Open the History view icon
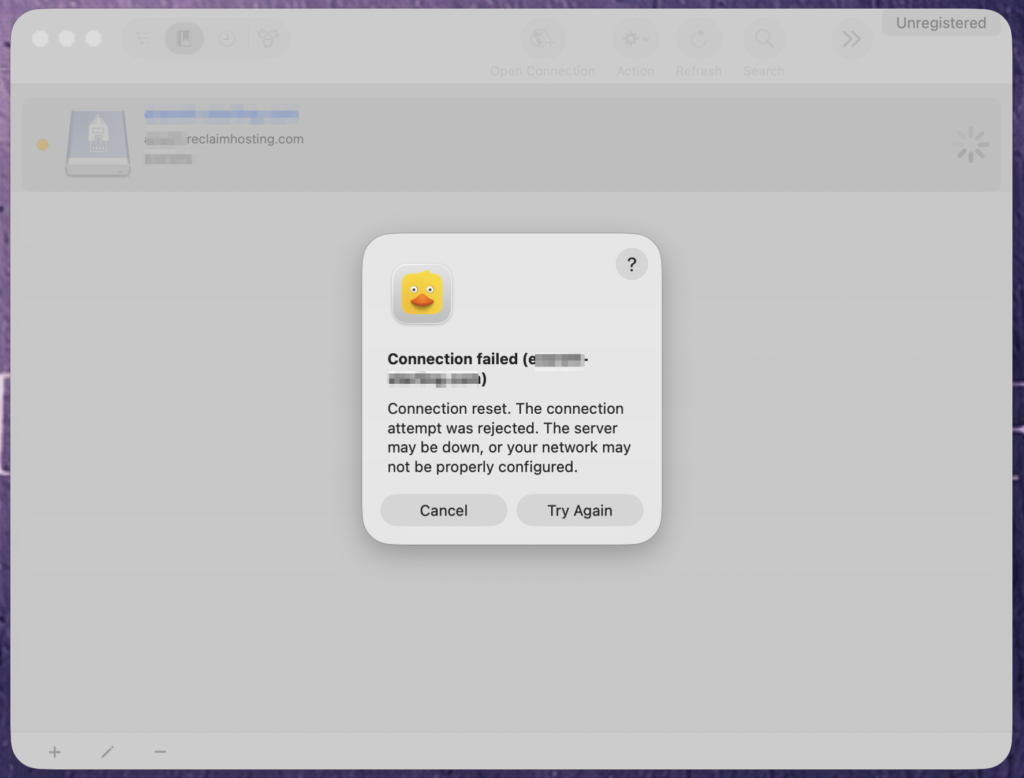The image size is (1024, 778). point(227,39)
